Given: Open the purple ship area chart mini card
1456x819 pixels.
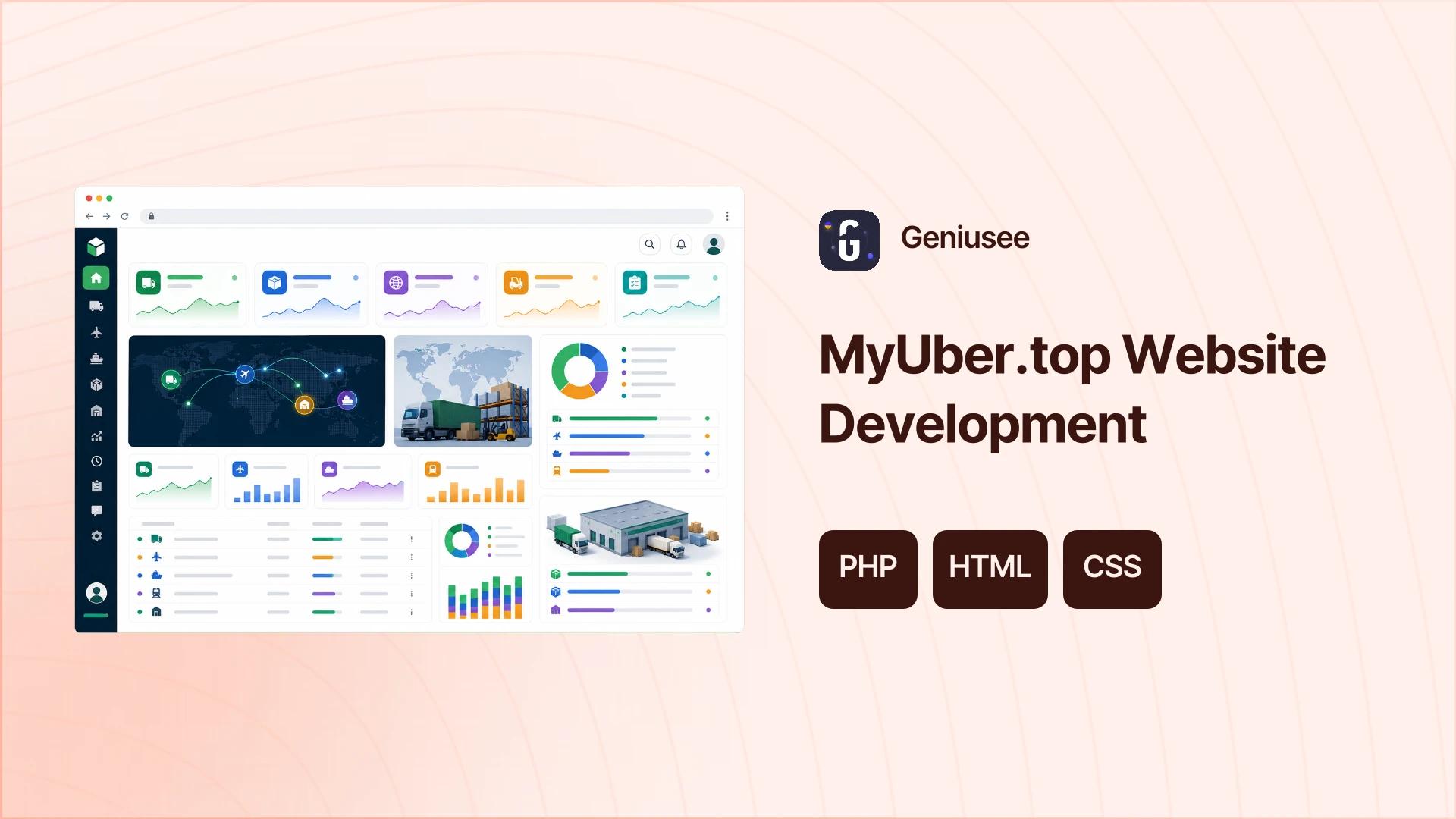Looking at the screenshot, I should (x=363, y=482).
